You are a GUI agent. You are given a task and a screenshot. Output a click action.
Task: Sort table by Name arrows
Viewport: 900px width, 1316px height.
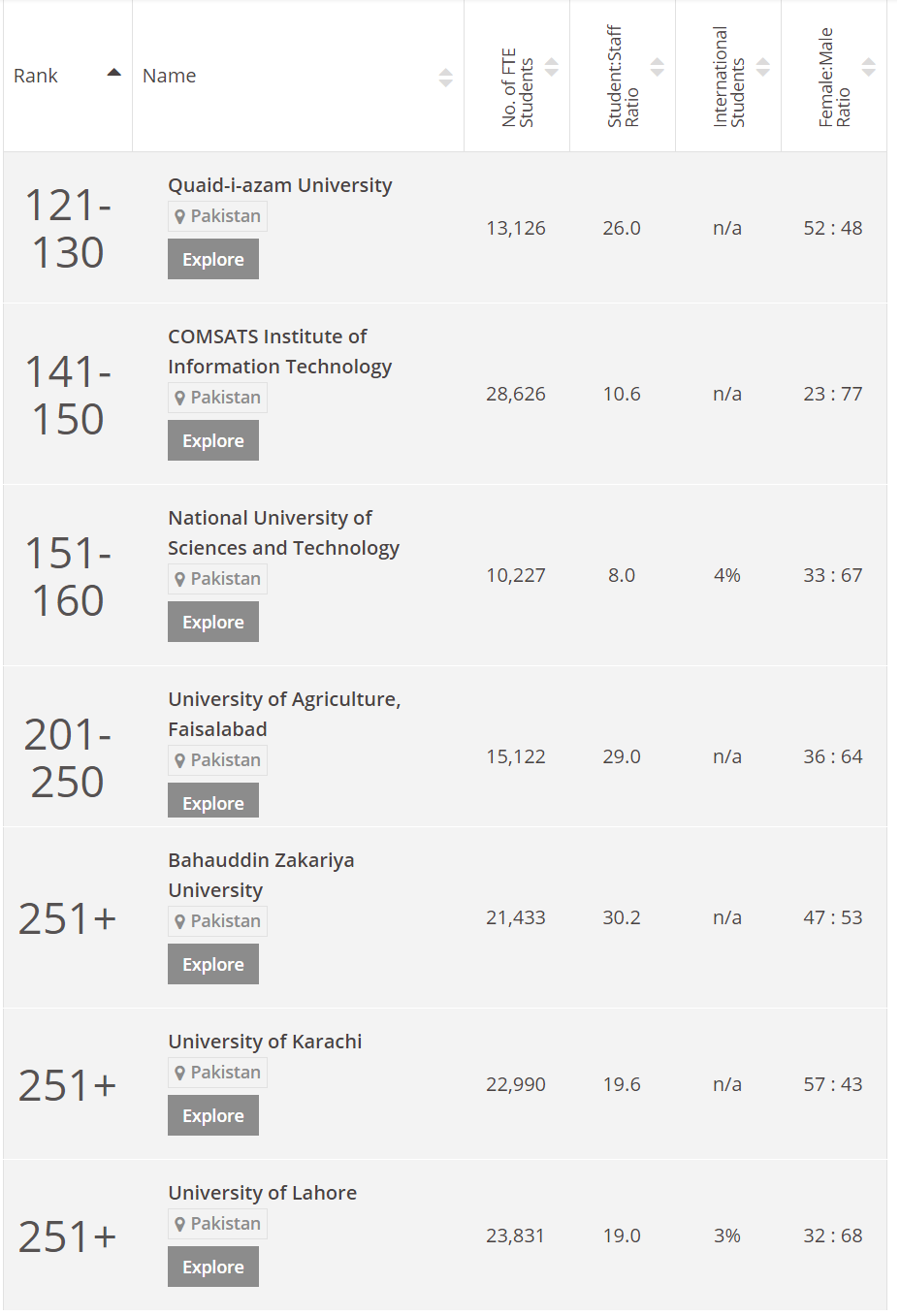coord(445,78)
